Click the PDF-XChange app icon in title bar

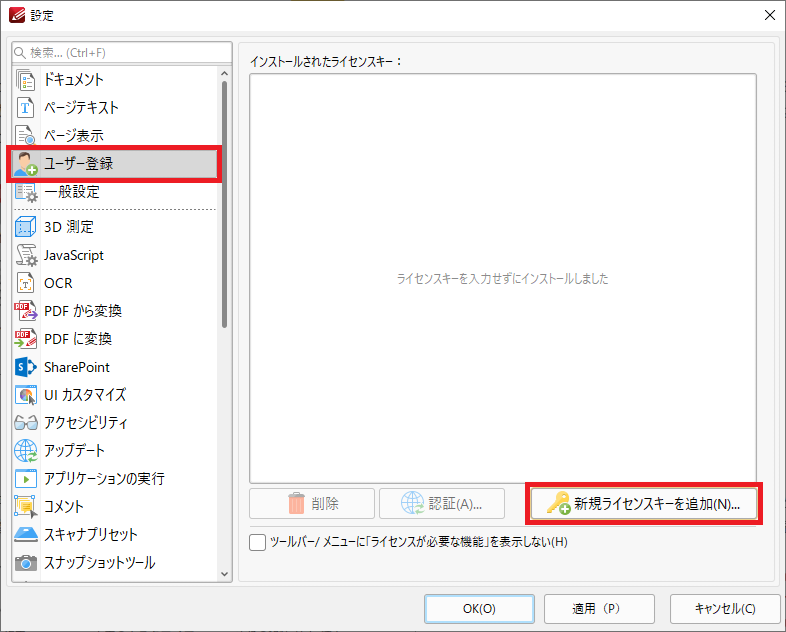[x=17, y=16]
